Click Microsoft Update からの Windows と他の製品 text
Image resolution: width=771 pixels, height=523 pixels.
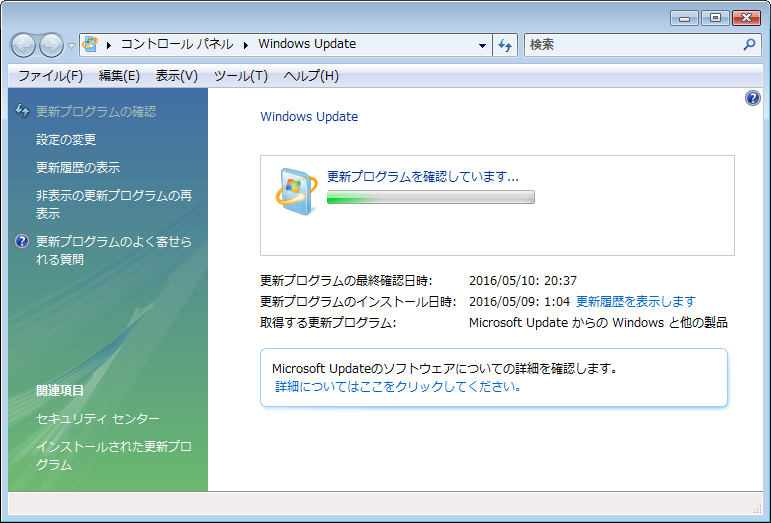[x=598, y=322]
